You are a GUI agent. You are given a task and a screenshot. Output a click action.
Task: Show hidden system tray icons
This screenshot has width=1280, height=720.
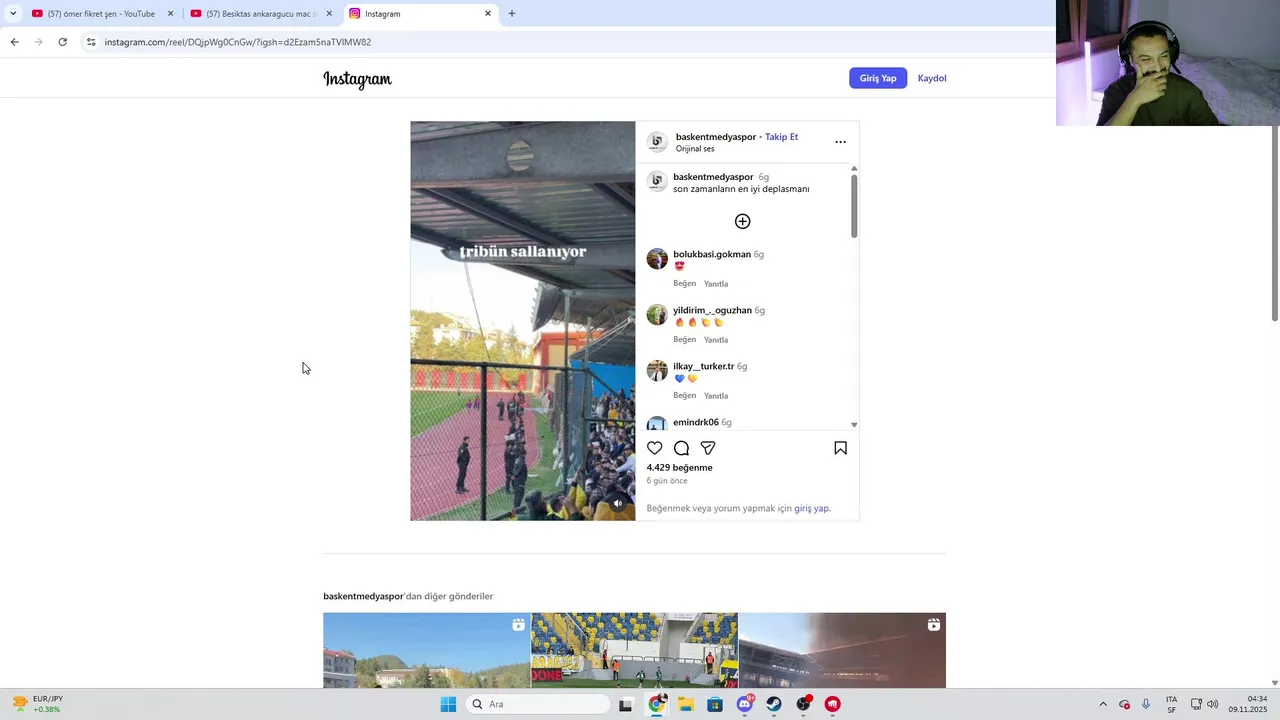click(x=1103, y=704)
